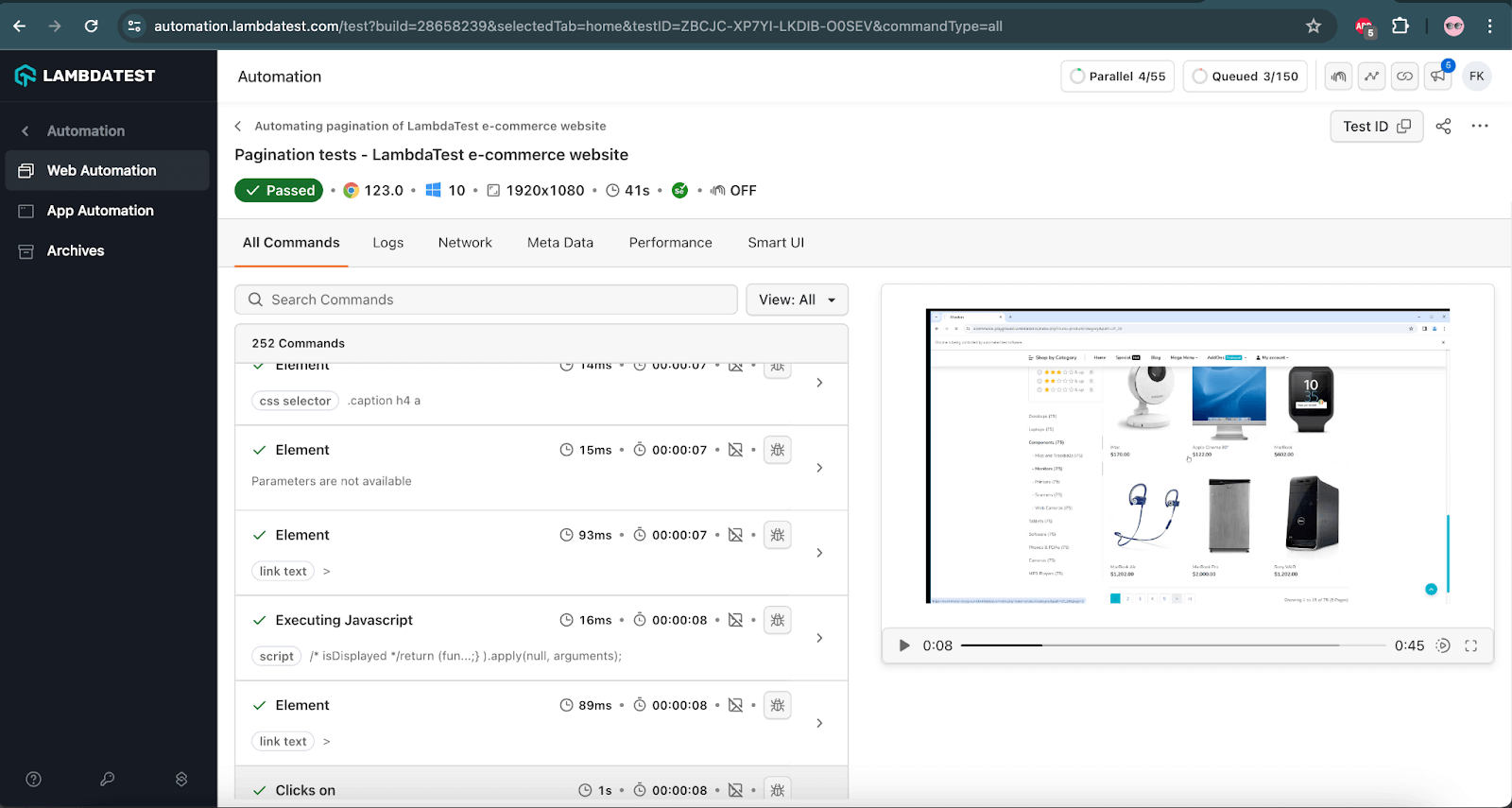Click the video preview thumbnail
The height and width of the screenshot is (808, 1512).
(x=1188, y=456)
